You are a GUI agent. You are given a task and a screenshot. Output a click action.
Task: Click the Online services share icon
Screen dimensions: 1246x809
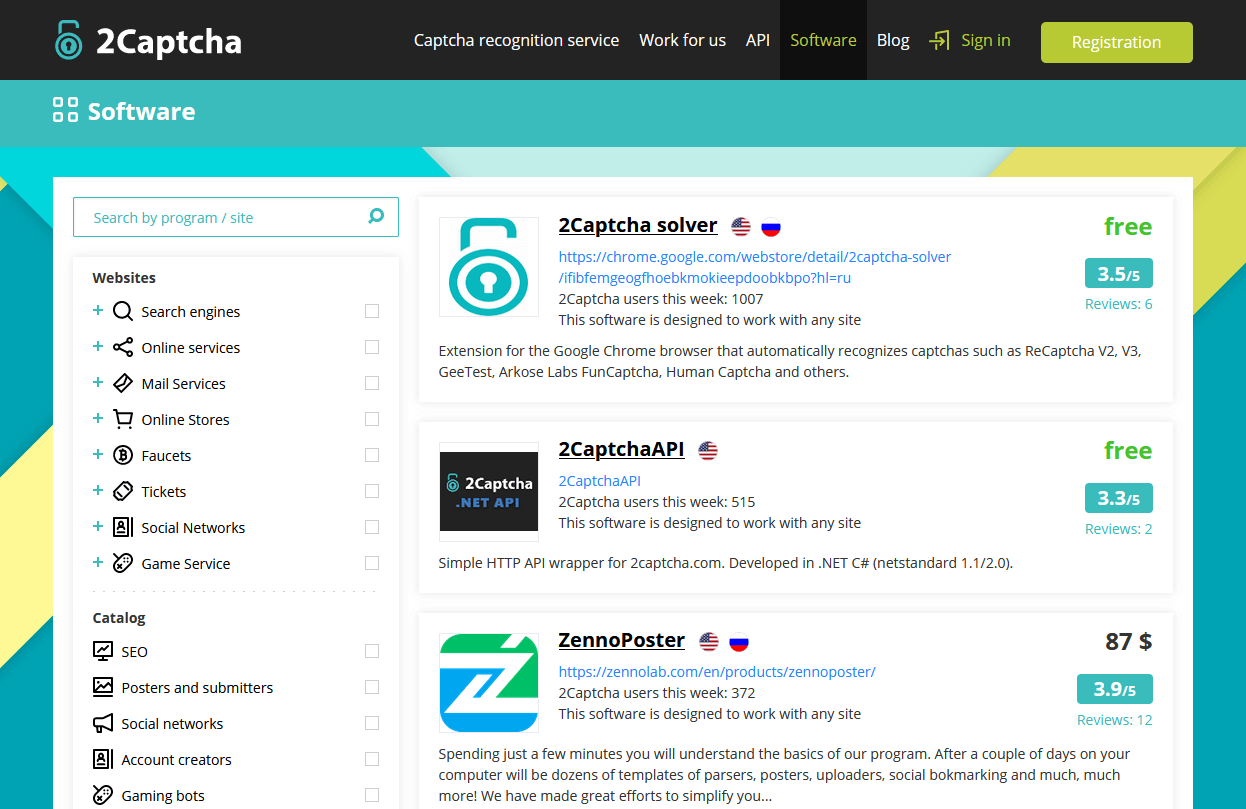123,347
